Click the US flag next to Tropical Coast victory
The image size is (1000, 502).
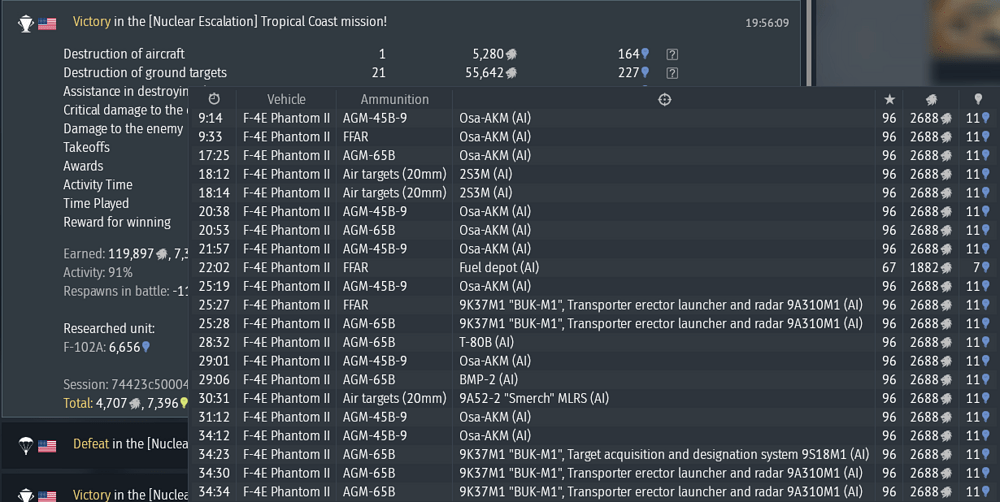click(x=47, y=24)
